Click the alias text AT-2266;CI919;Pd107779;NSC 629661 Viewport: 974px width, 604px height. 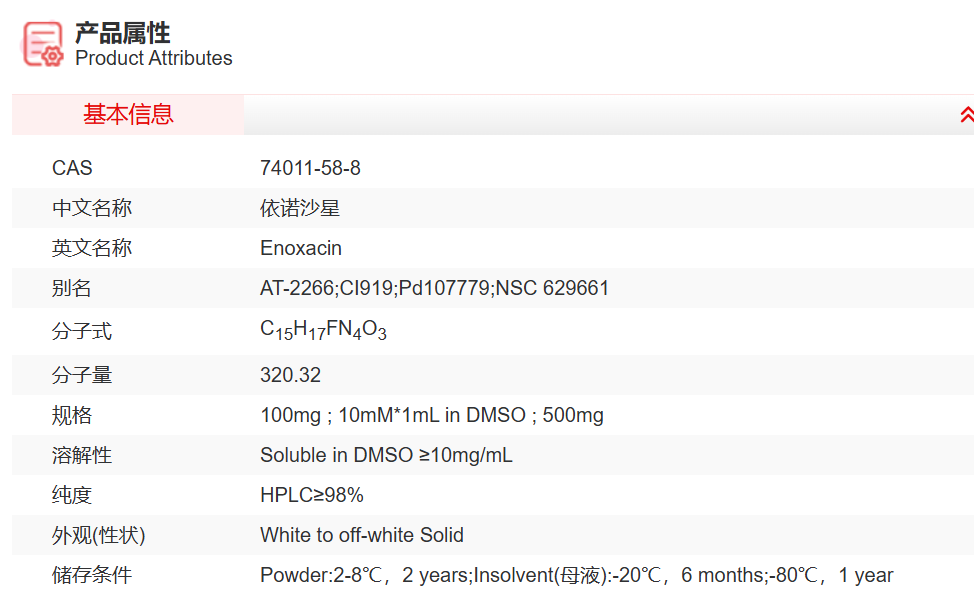(x=434, y=288)
